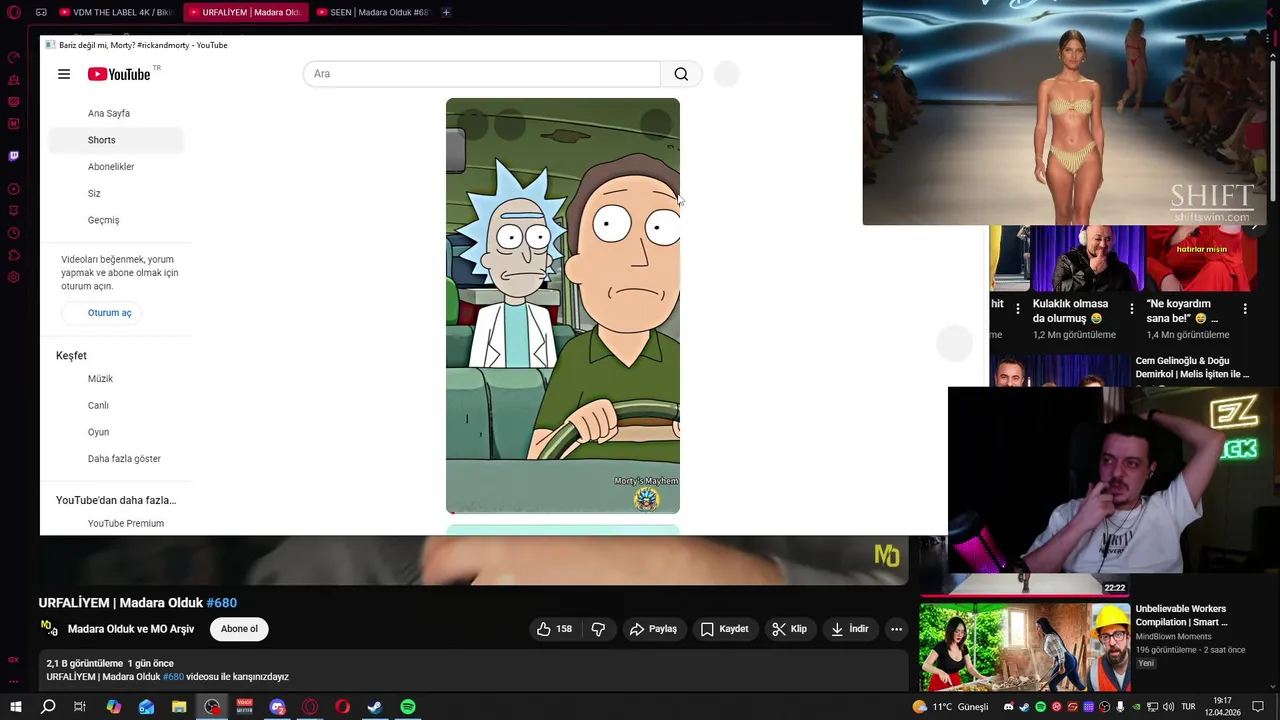Click the Paylaş share button
This screenshot has height=720, width=1280.
coord(653,629)
